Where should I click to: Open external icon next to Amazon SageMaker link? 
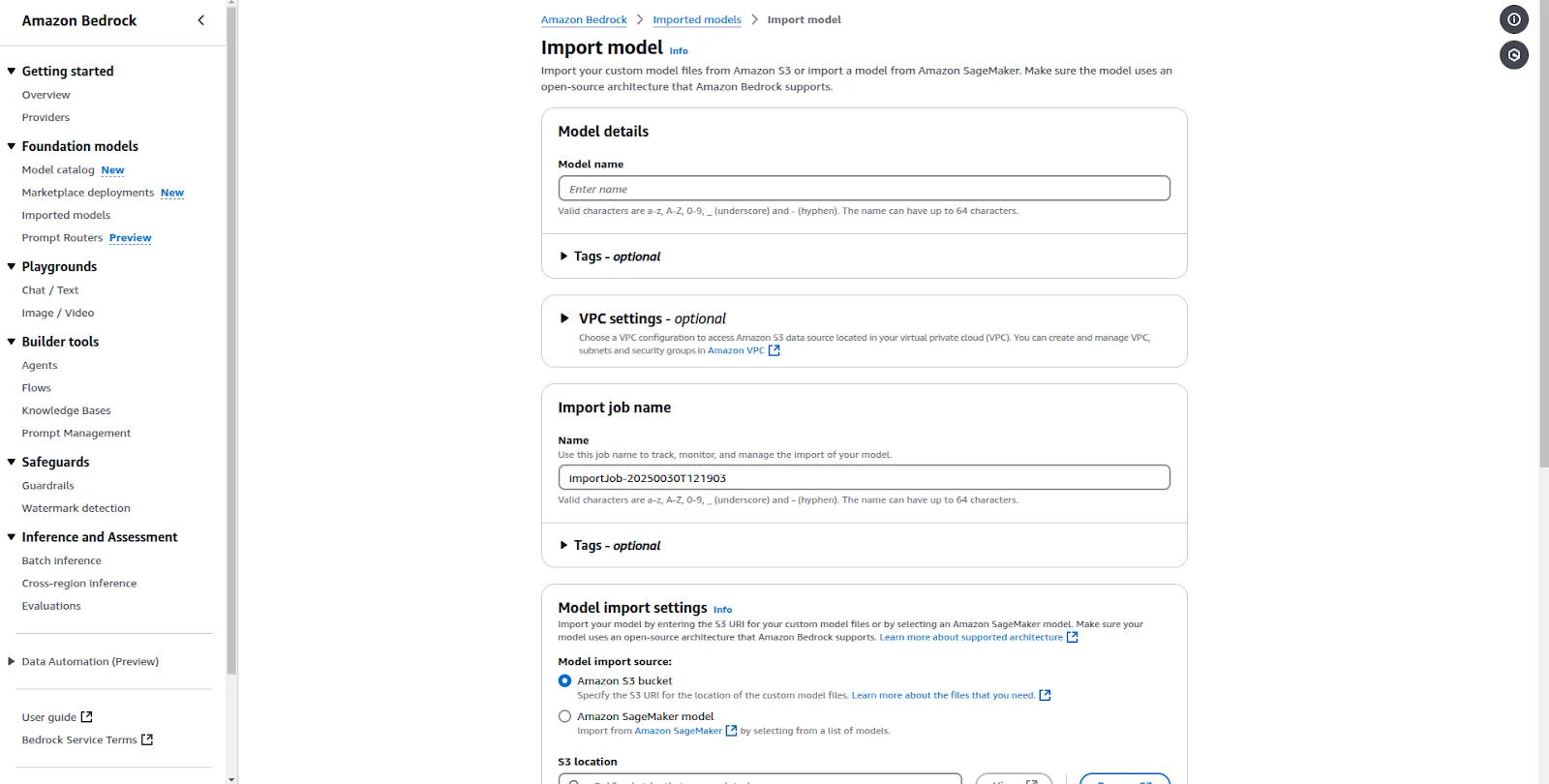coord(731,731)
